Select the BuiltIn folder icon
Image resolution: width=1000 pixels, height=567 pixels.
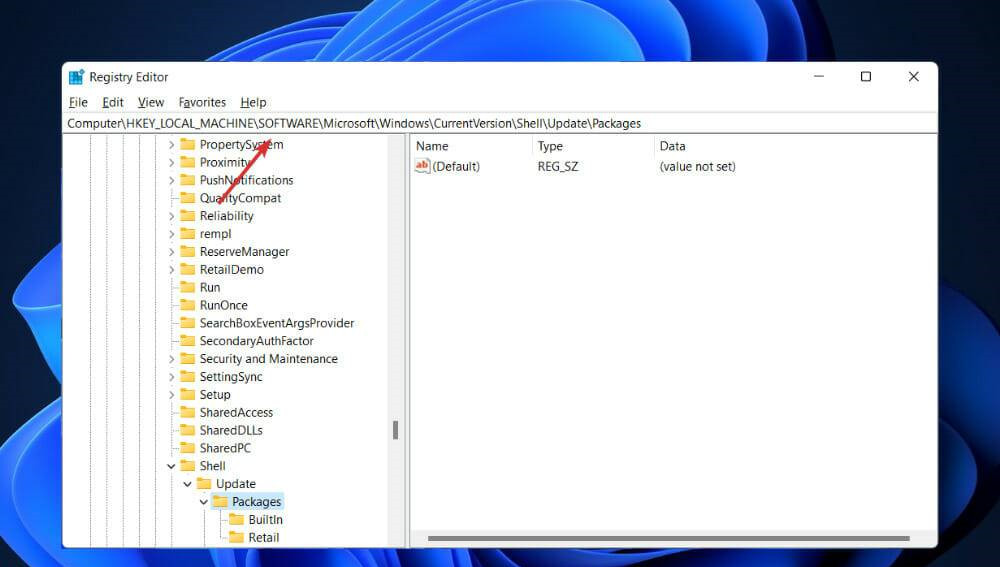tap(236, 520)
